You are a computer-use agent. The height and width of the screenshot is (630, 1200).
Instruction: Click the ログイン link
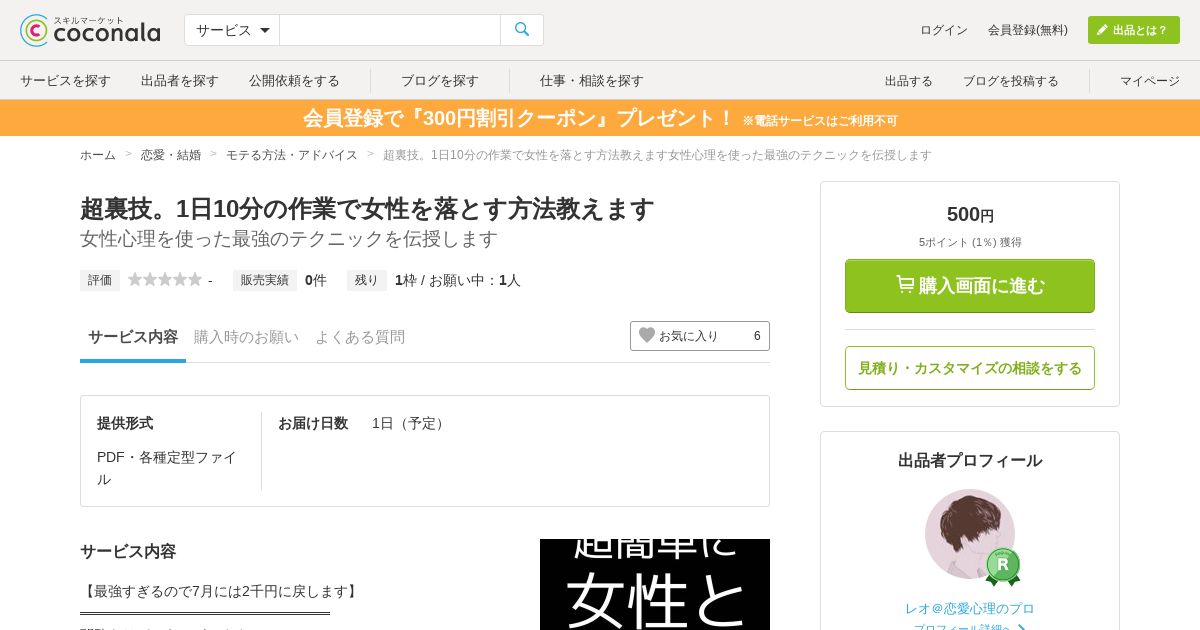pos(944,30)
